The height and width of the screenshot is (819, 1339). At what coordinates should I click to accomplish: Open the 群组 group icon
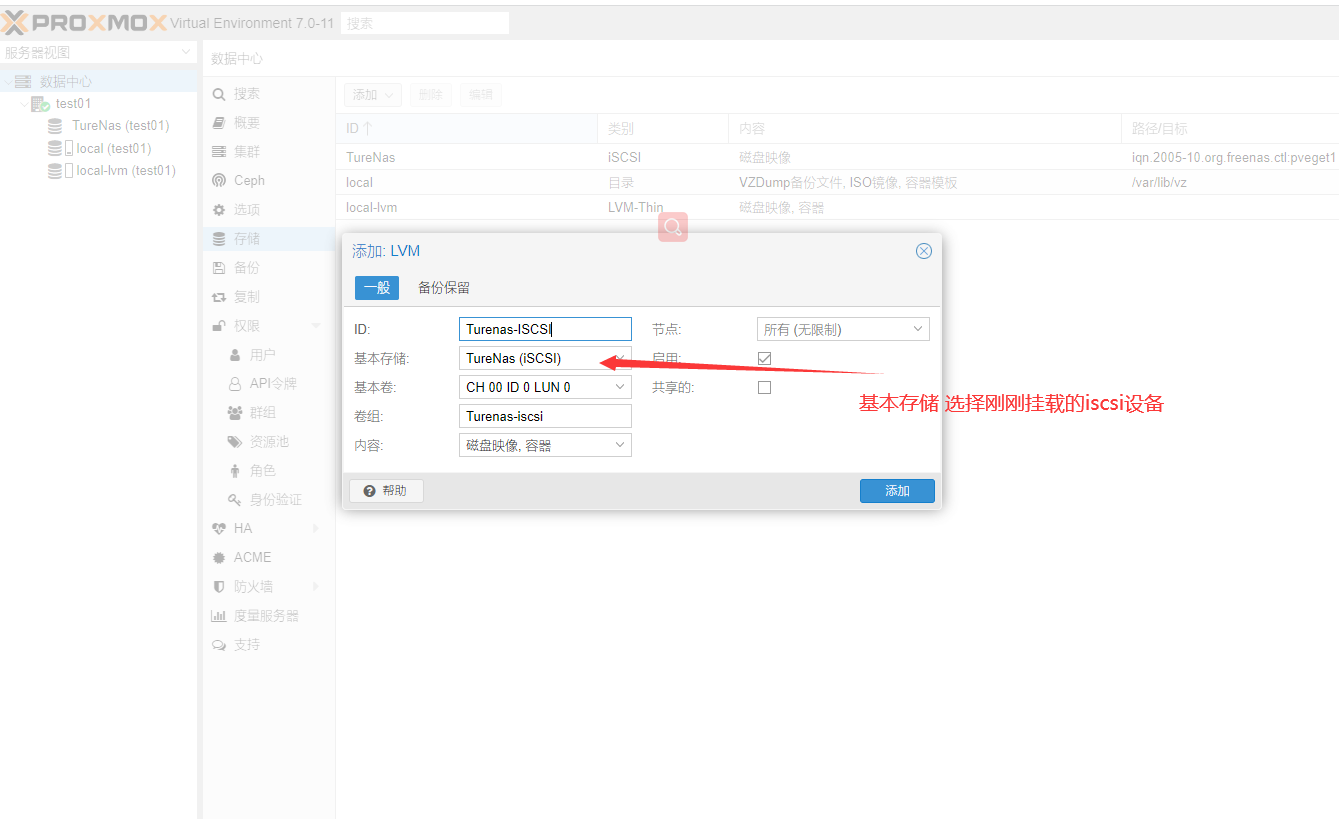click(x=235, y=413)
